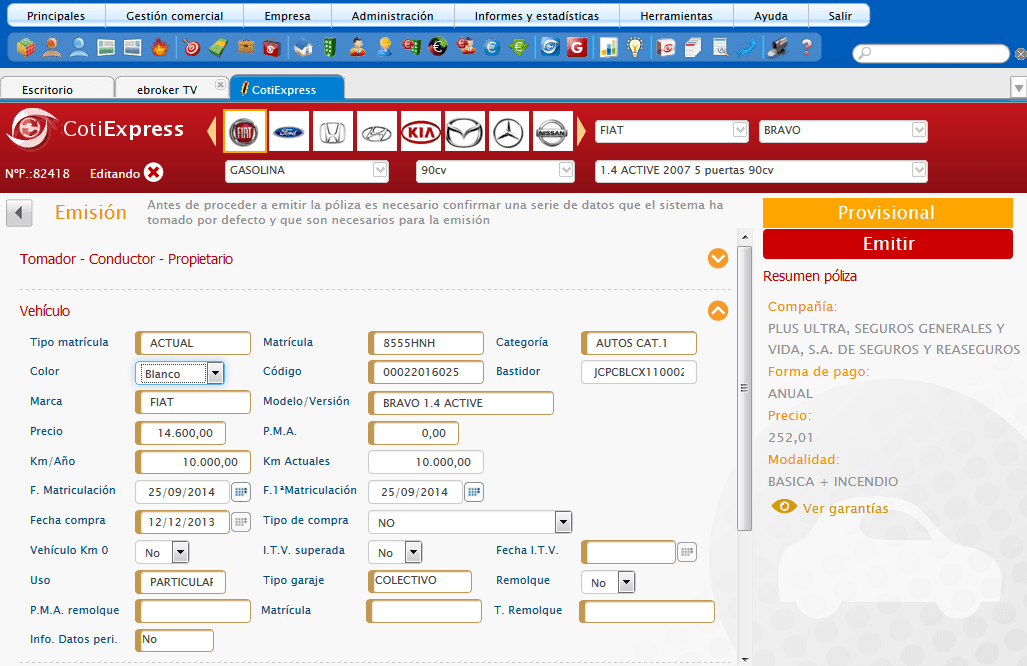1027x666 pixels.
Task: Open the Fecha I.T.V. calendar picker
Action: pyautogui.click(x=686, y=551)
